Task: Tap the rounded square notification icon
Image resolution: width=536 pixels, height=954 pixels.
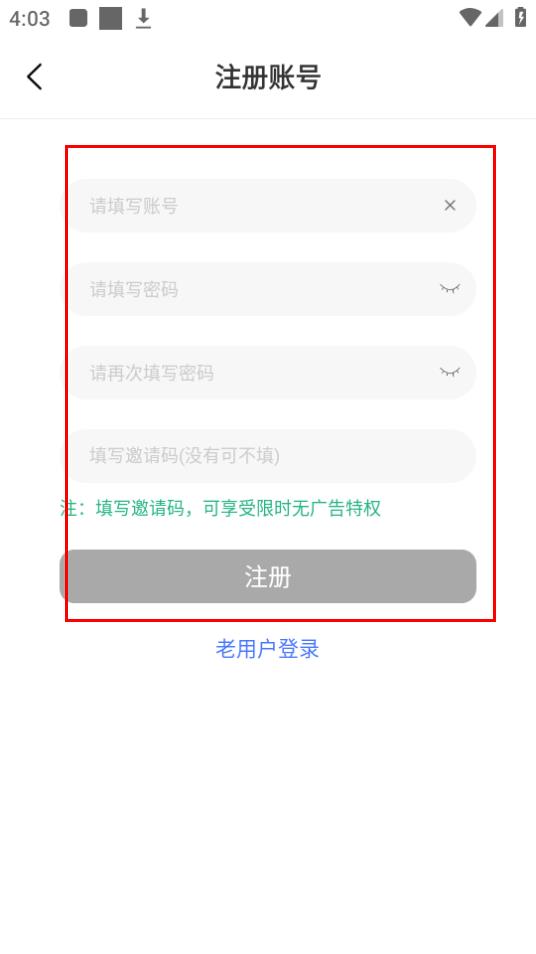Action: [78, 18]
